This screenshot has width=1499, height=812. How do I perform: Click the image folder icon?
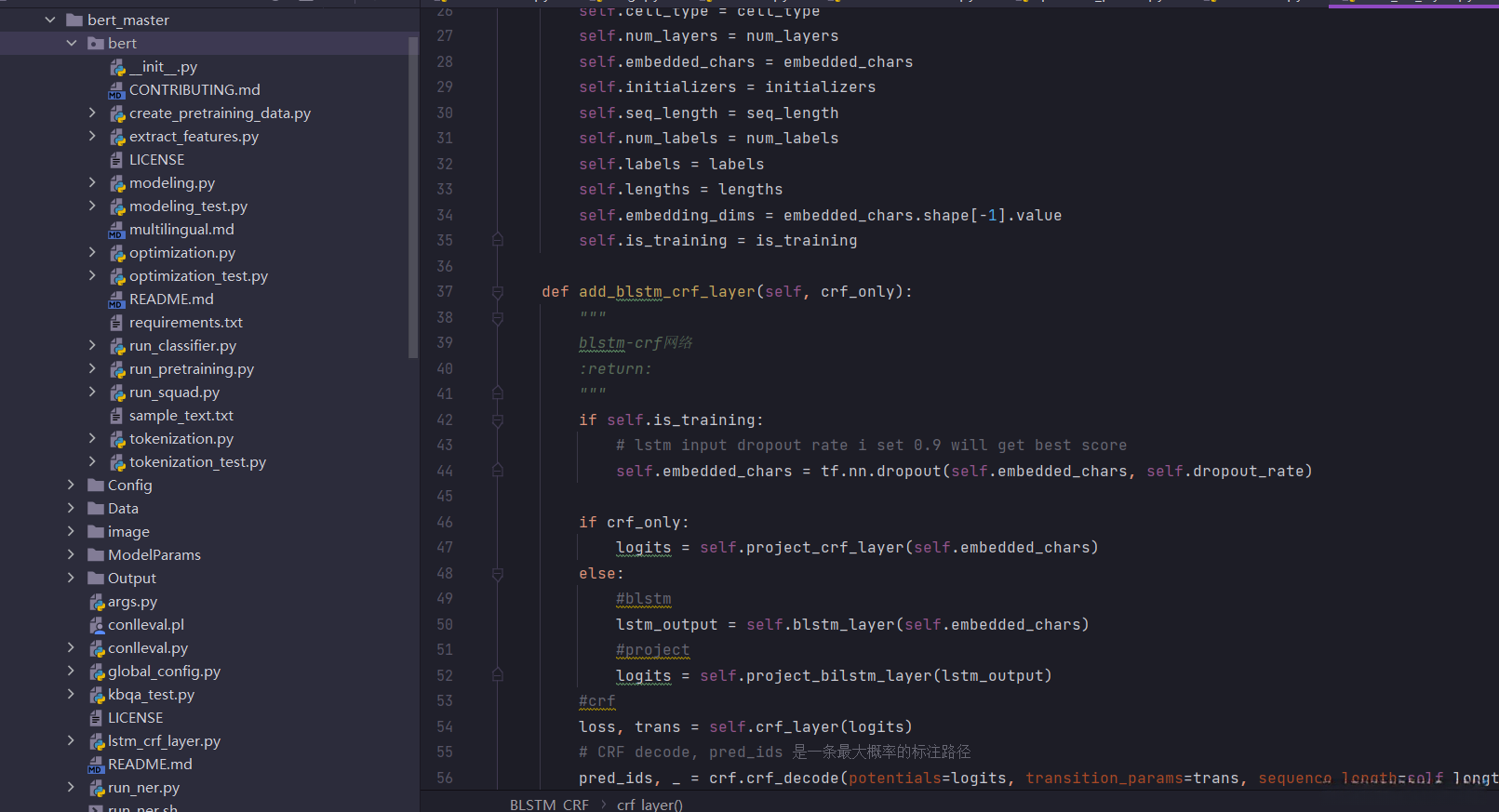pos(96,531)
